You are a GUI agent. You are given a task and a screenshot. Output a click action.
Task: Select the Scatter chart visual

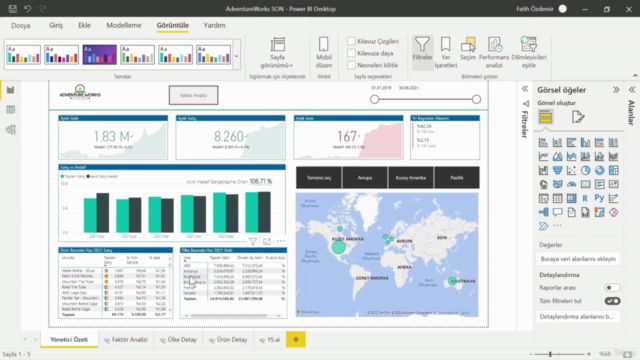571,170
